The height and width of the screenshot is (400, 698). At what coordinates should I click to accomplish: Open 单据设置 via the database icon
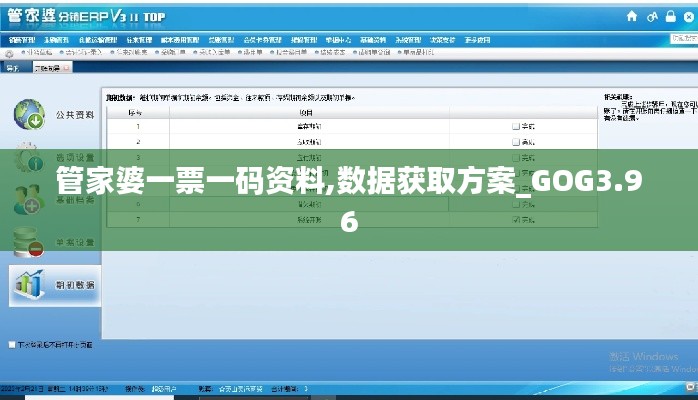click(28, 242)
